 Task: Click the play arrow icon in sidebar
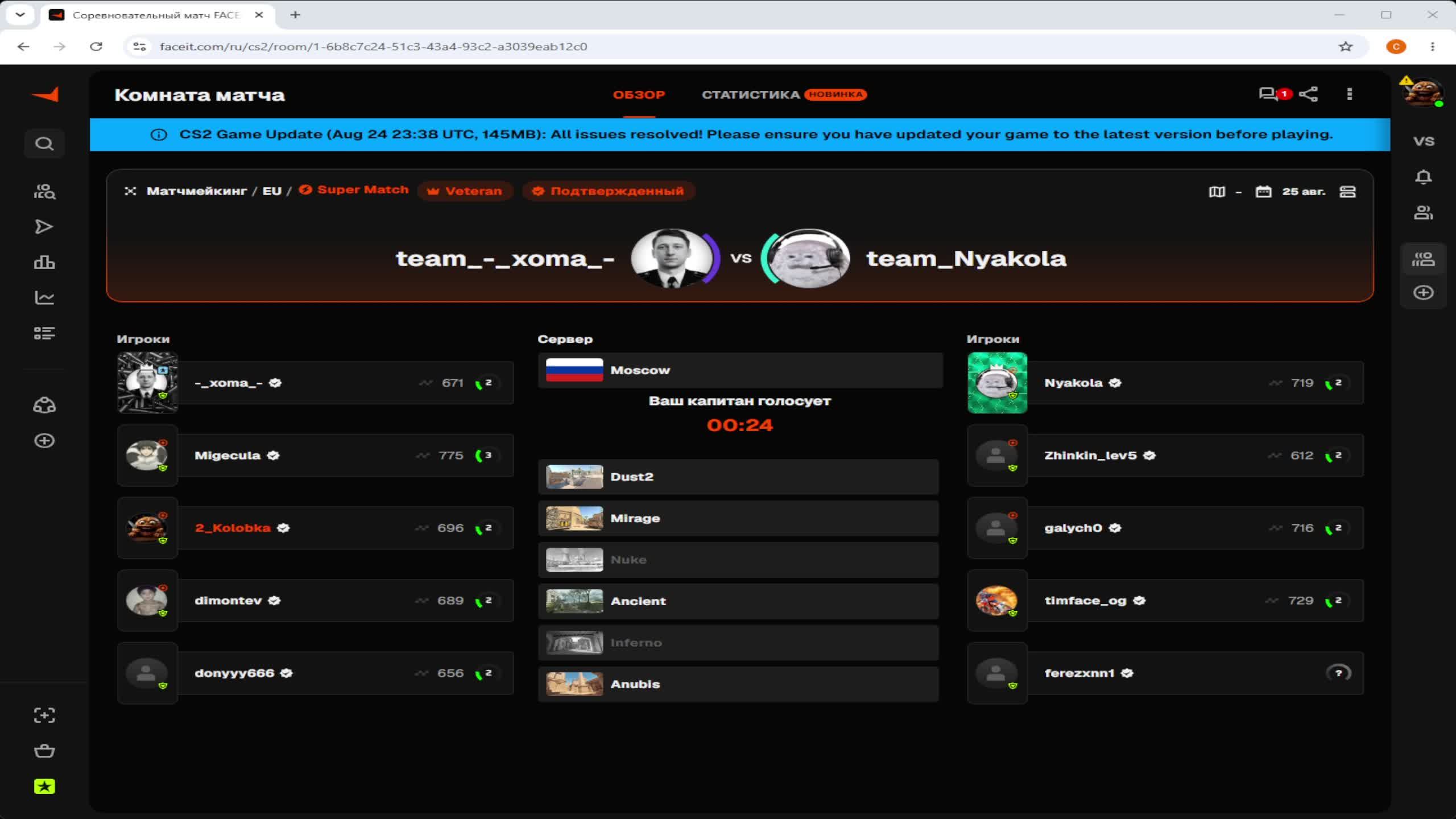(44, 227)
